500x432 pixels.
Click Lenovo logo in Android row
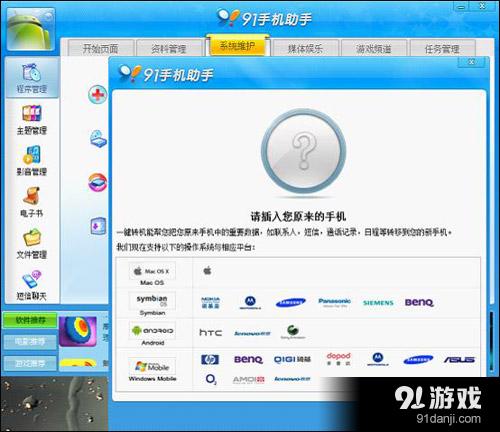(252, 333)
